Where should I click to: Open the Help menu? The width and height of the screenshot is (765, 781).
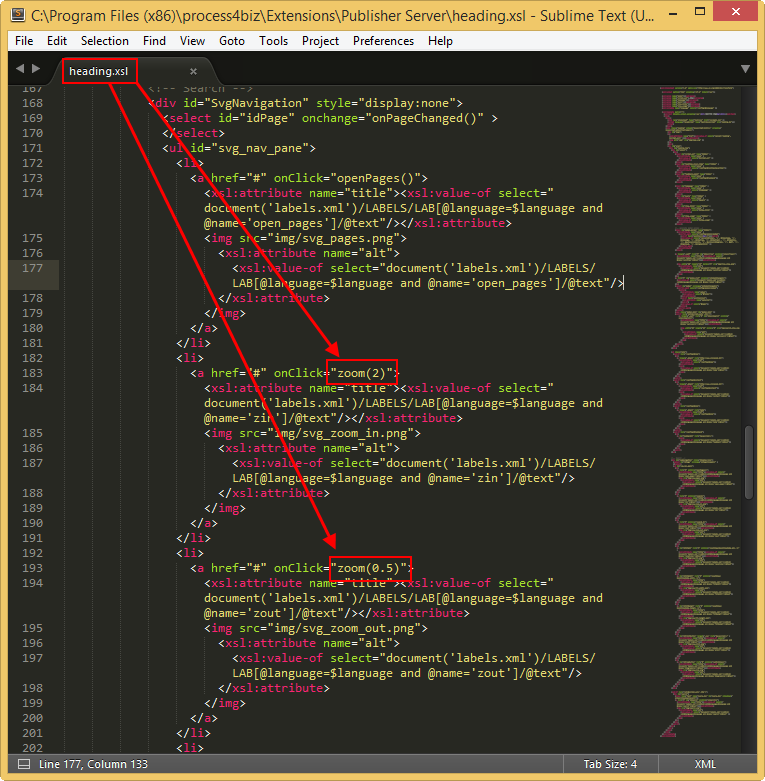click(440, 41)
